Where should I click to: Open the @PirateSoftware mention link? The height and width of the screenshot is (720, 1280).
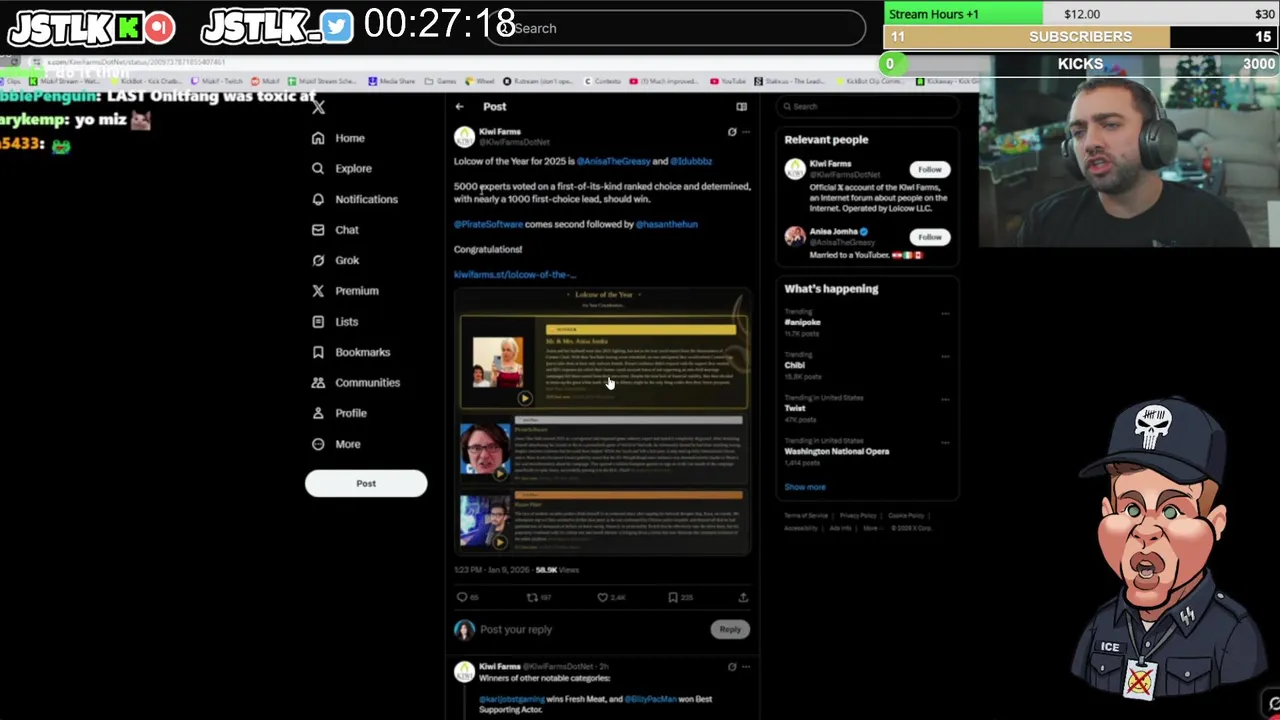pyautogui.click(x=488, y=224)
